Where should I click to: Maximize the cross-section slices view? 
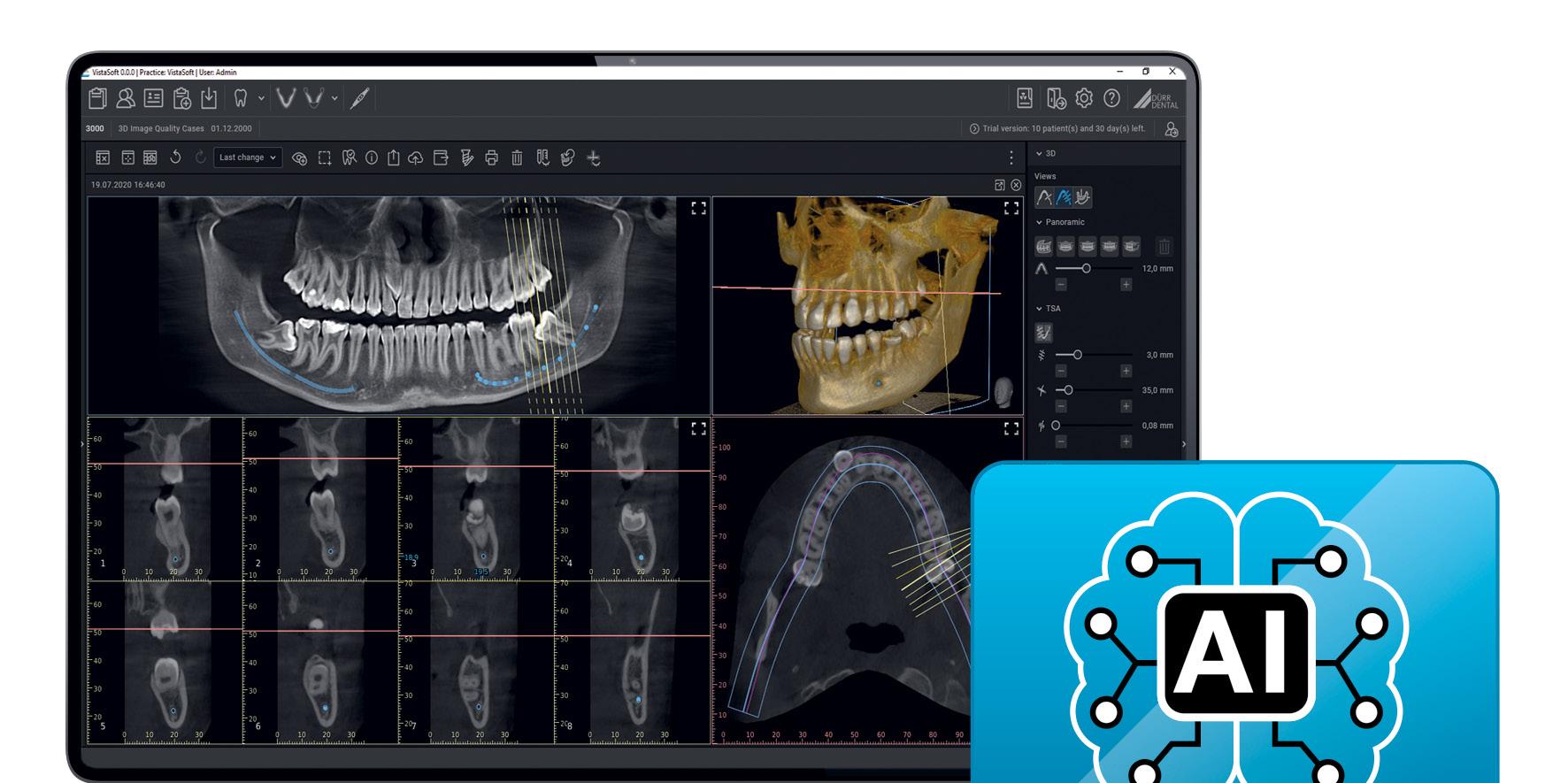point(698,428)
